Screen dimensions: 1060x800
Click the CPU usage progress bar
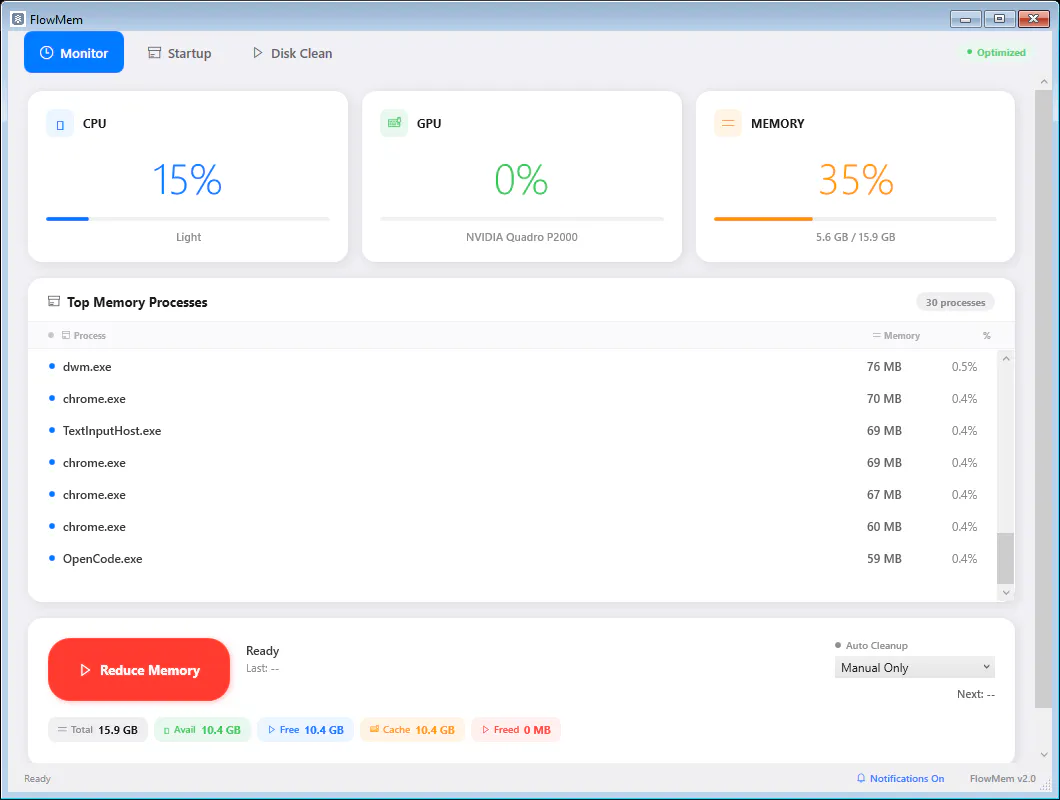[188, 219]
